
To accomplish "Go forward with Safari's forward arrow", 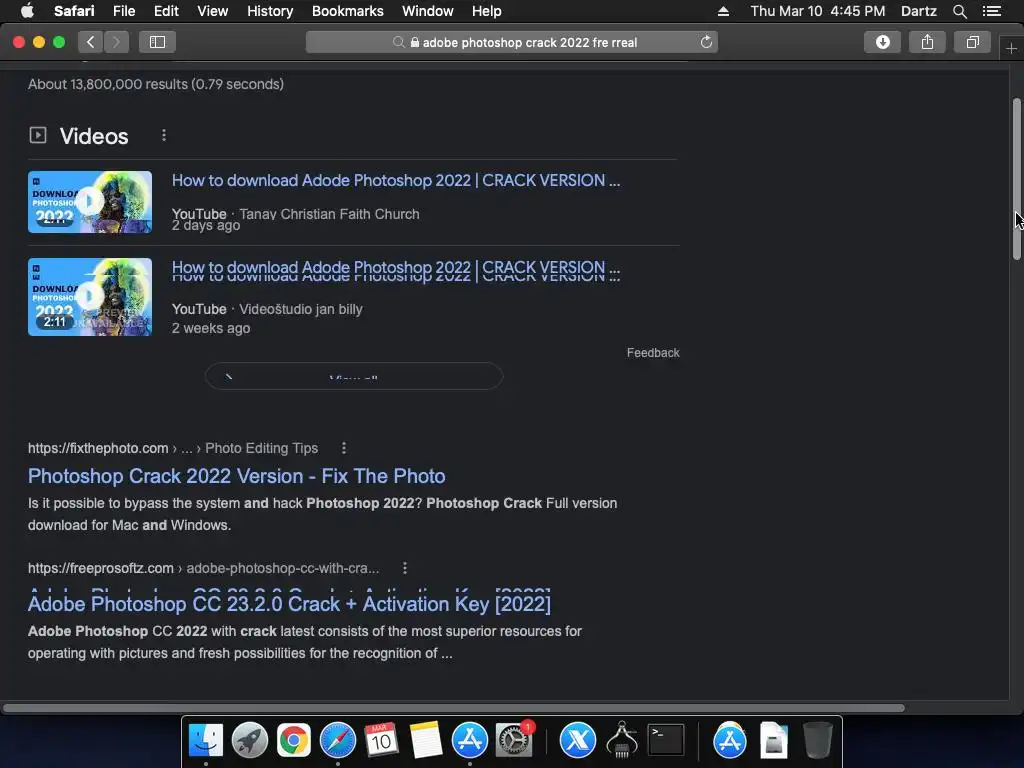I will pos(116,42).
